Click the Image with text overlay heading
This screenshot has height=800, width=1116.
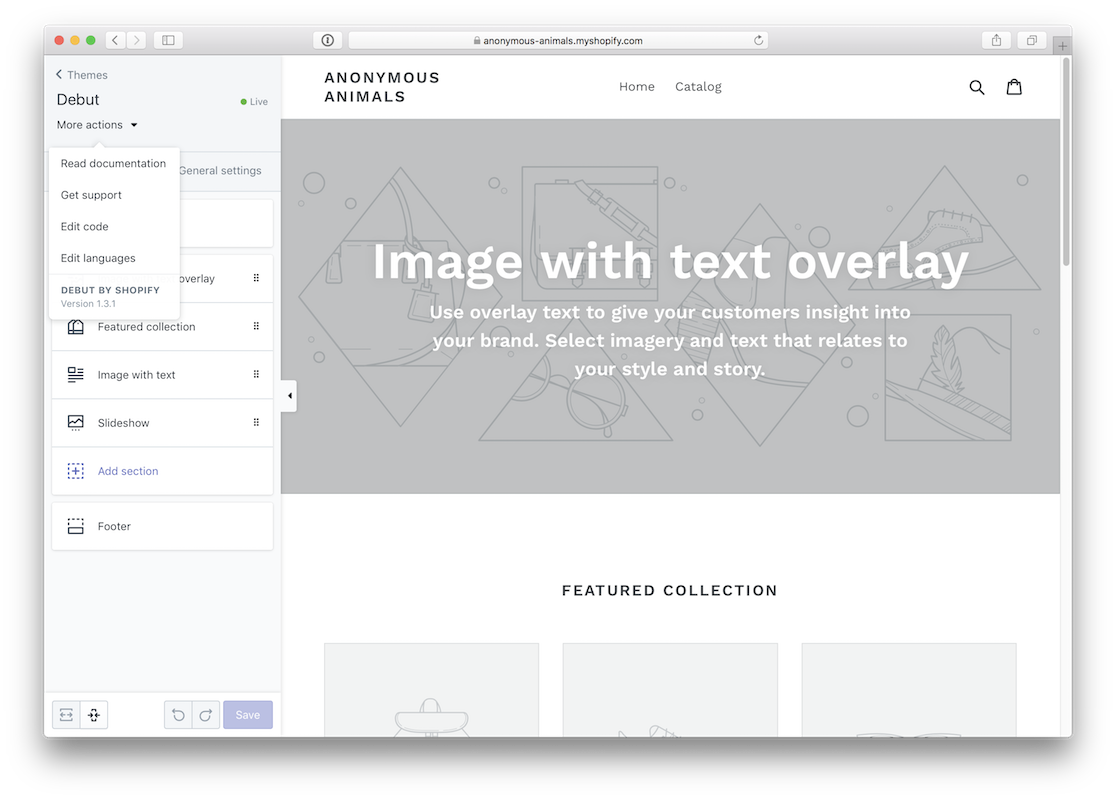(670, 261)
